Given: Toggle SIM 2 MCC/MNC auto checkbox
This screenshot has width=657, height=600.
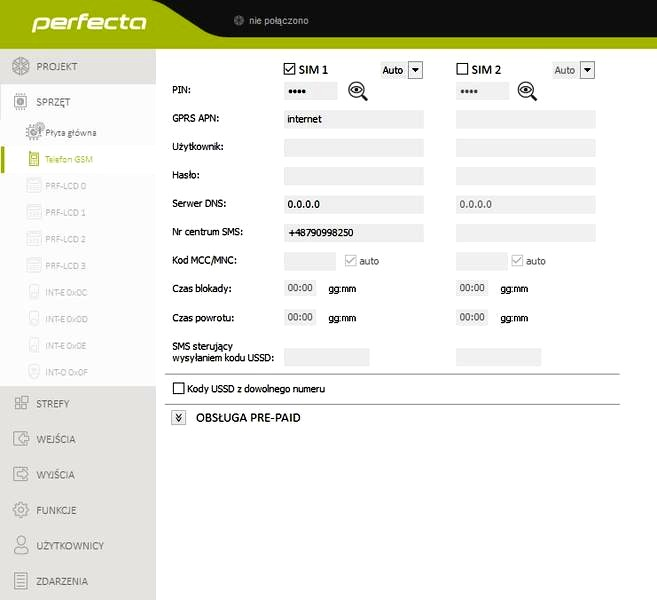Looking at the screenshot, I should (x=517, y=261).
